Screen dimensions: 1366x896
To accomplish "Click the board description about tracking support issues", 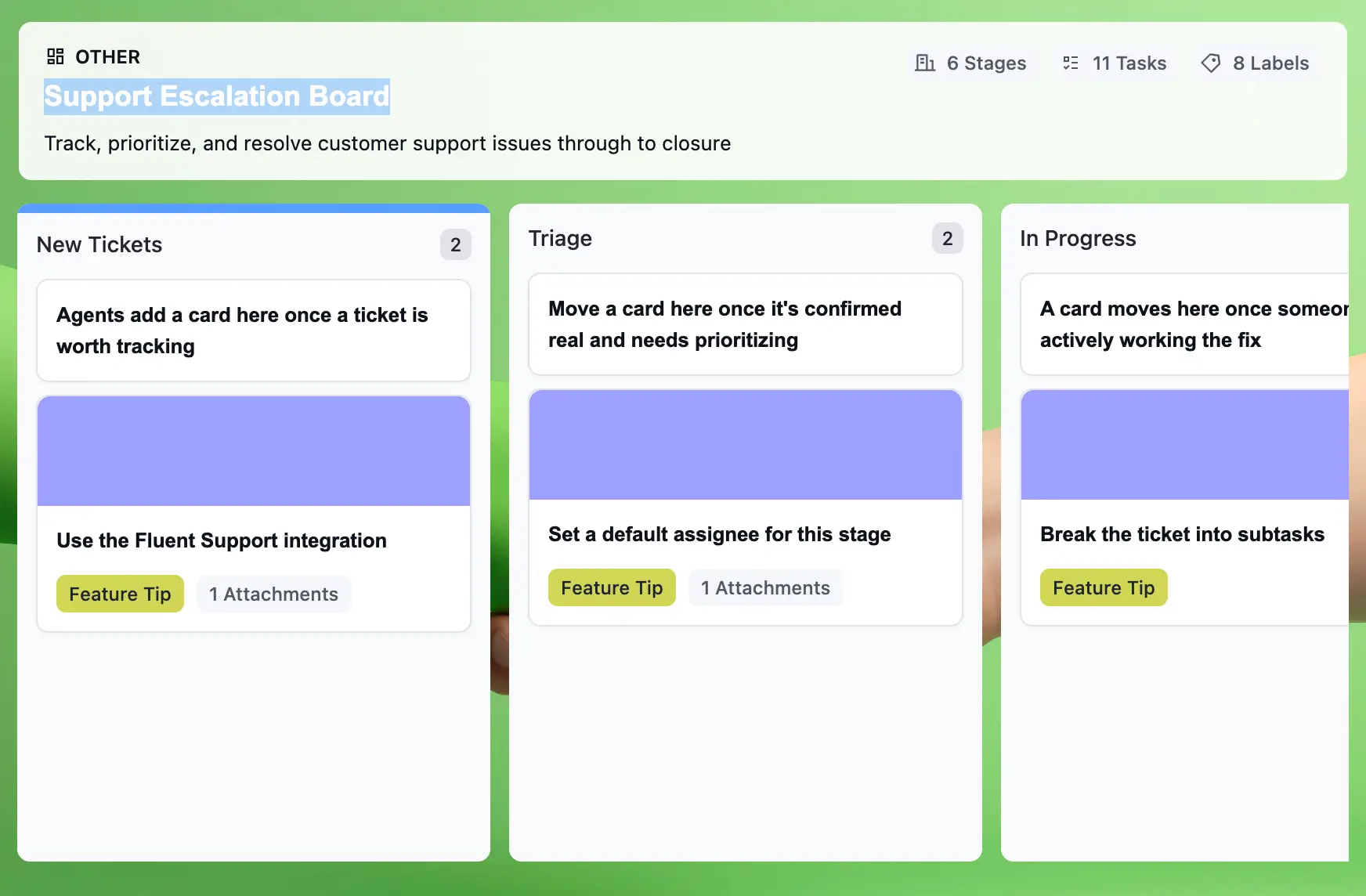I will coord(388,143).
